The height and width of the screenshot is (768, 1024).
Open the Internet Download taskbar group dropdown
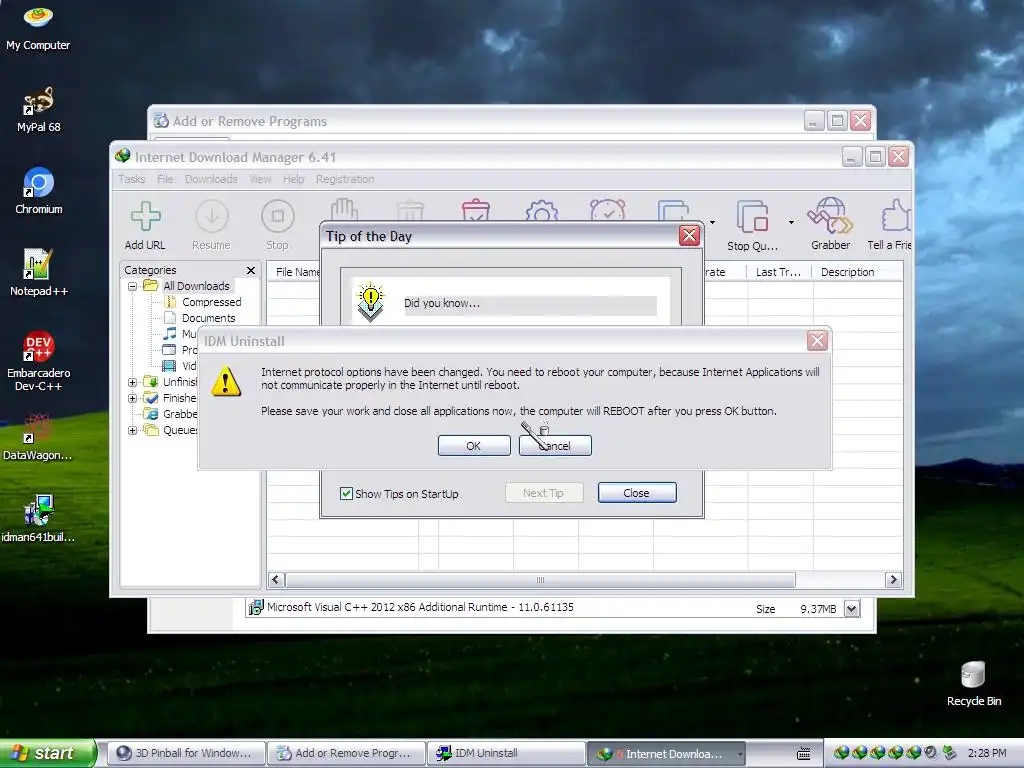739,754
